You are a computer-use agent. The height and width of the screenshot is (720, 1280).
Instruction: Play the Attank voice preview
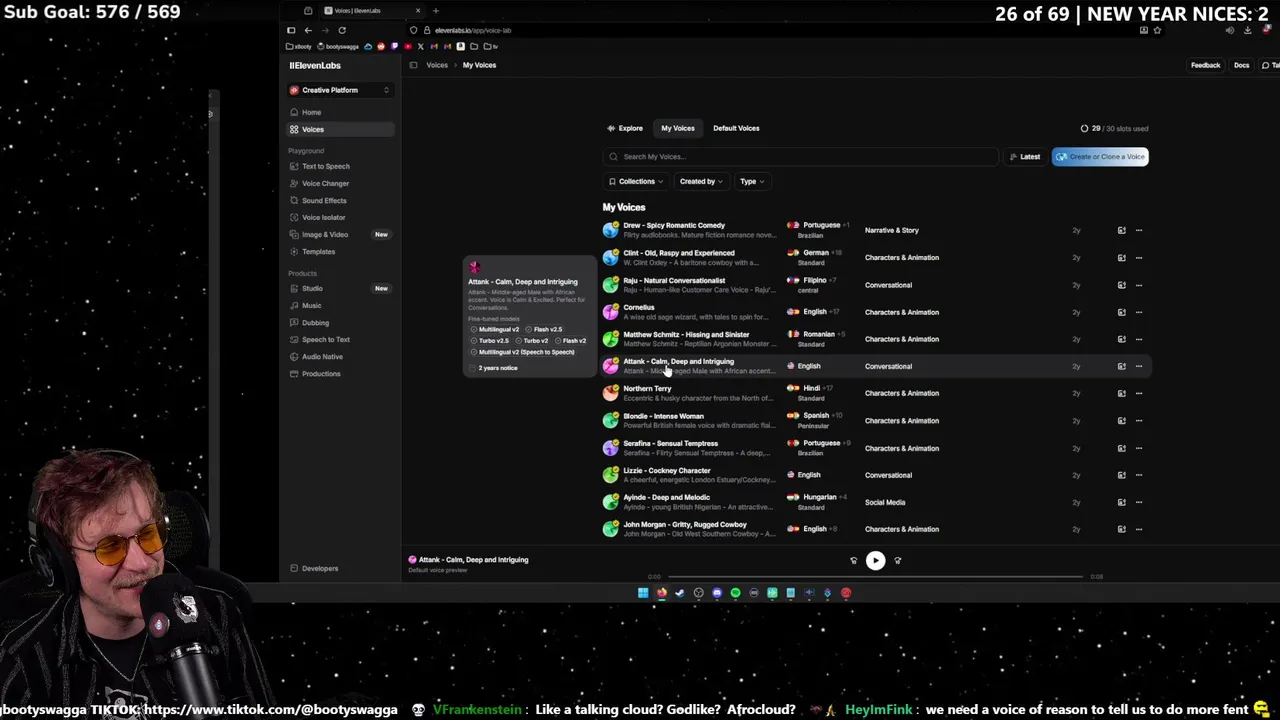pos(875,560)
